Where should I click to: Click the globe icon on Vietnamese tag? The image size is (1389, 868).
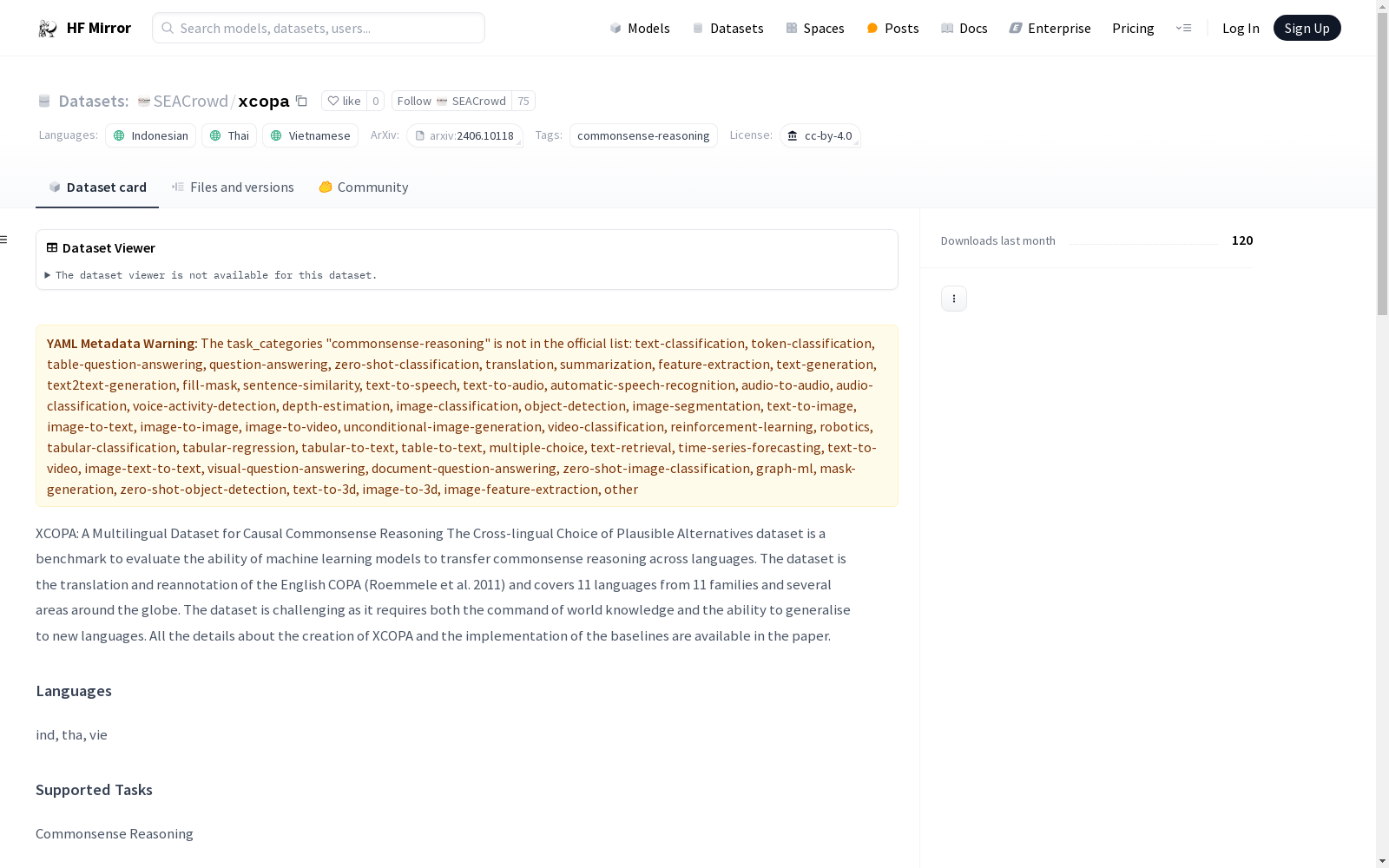pos(276,135)
